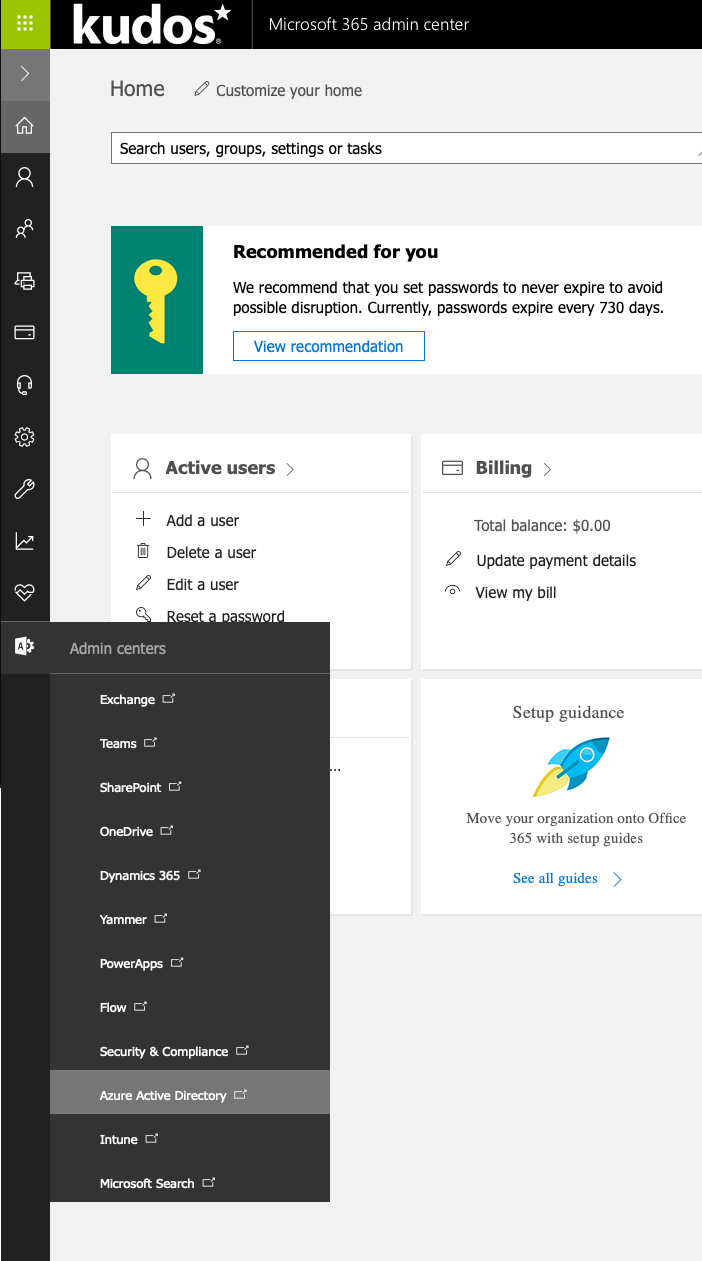This screenshot has height=1261, width=702.
Task: Open the Resources icon in sidebar
Action: click(25, 281)
